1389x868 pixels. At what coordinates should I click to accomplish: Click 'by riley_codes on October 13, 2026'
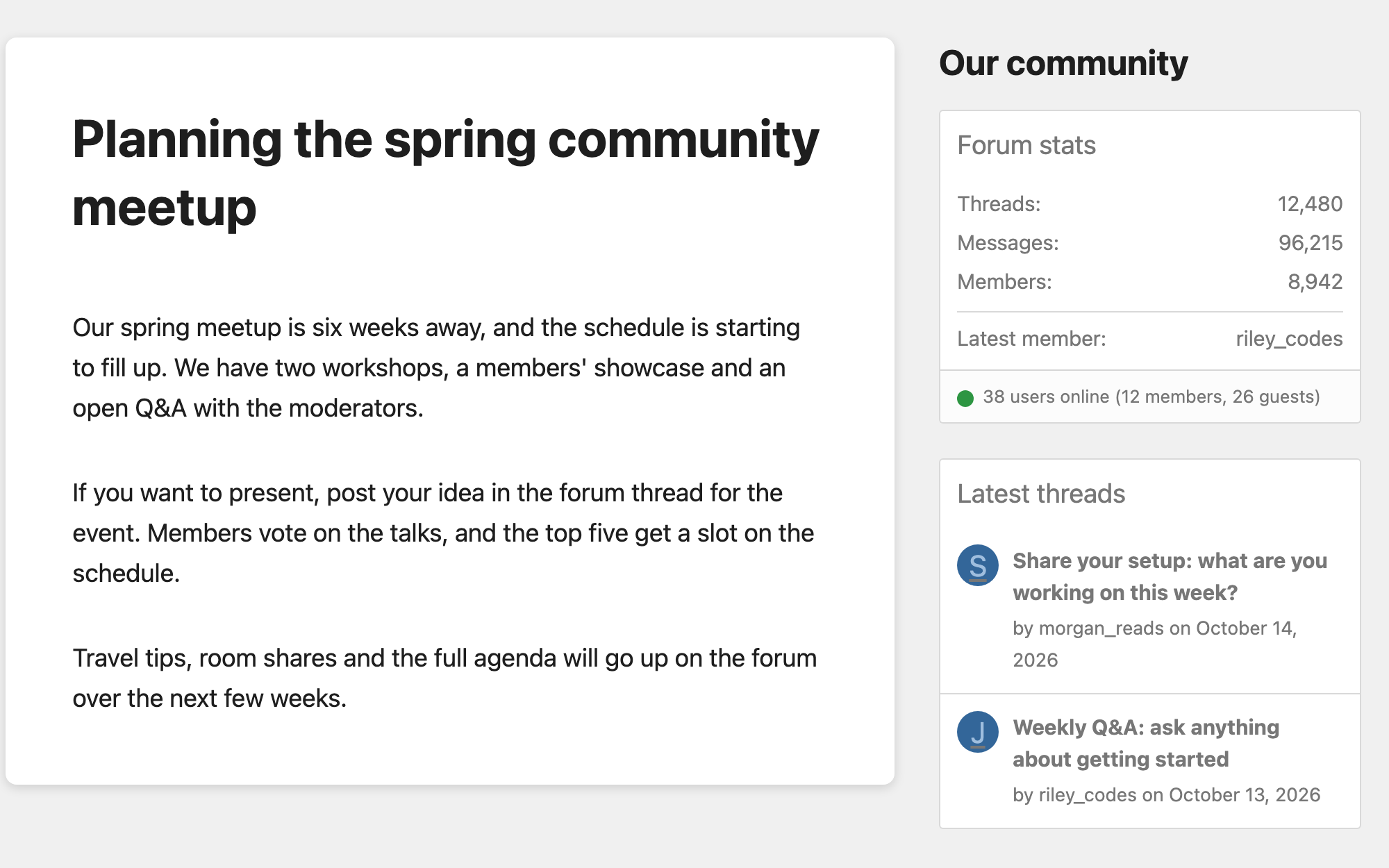coord(1167,794)
